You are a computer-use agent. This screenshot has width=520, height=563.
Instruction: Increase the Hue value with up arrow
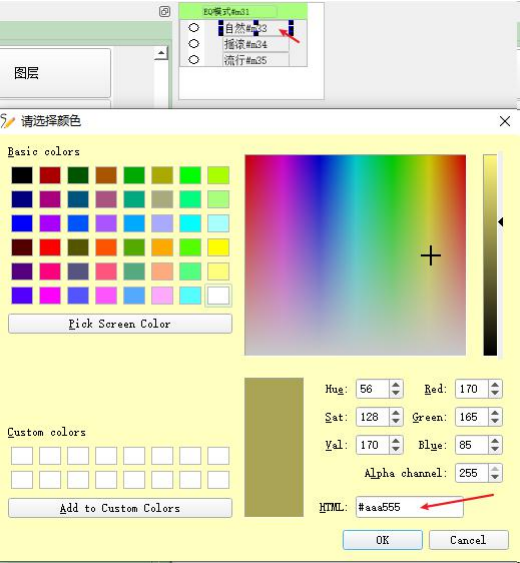click(396, 385)
